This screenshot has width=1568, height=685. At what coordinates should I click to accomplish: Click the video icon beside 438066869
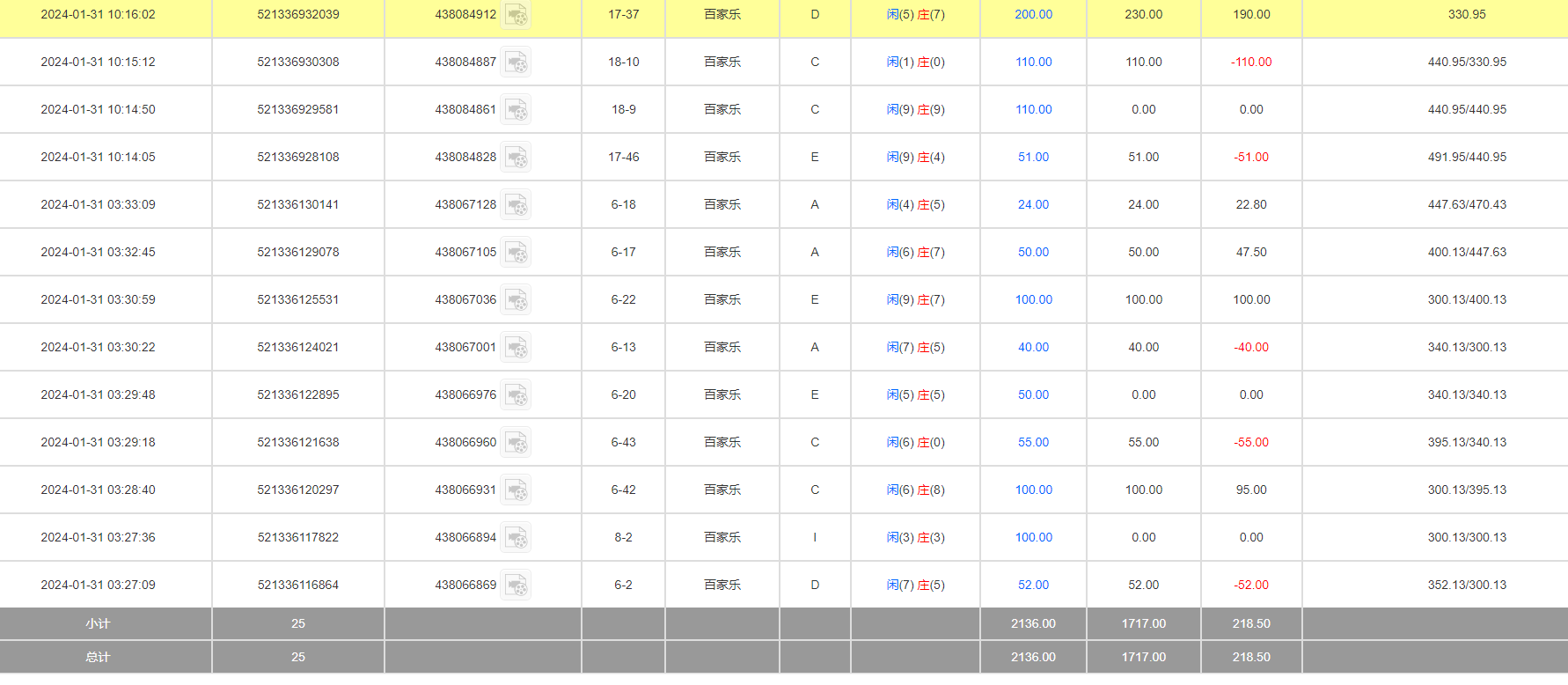(x=516, y=586)
